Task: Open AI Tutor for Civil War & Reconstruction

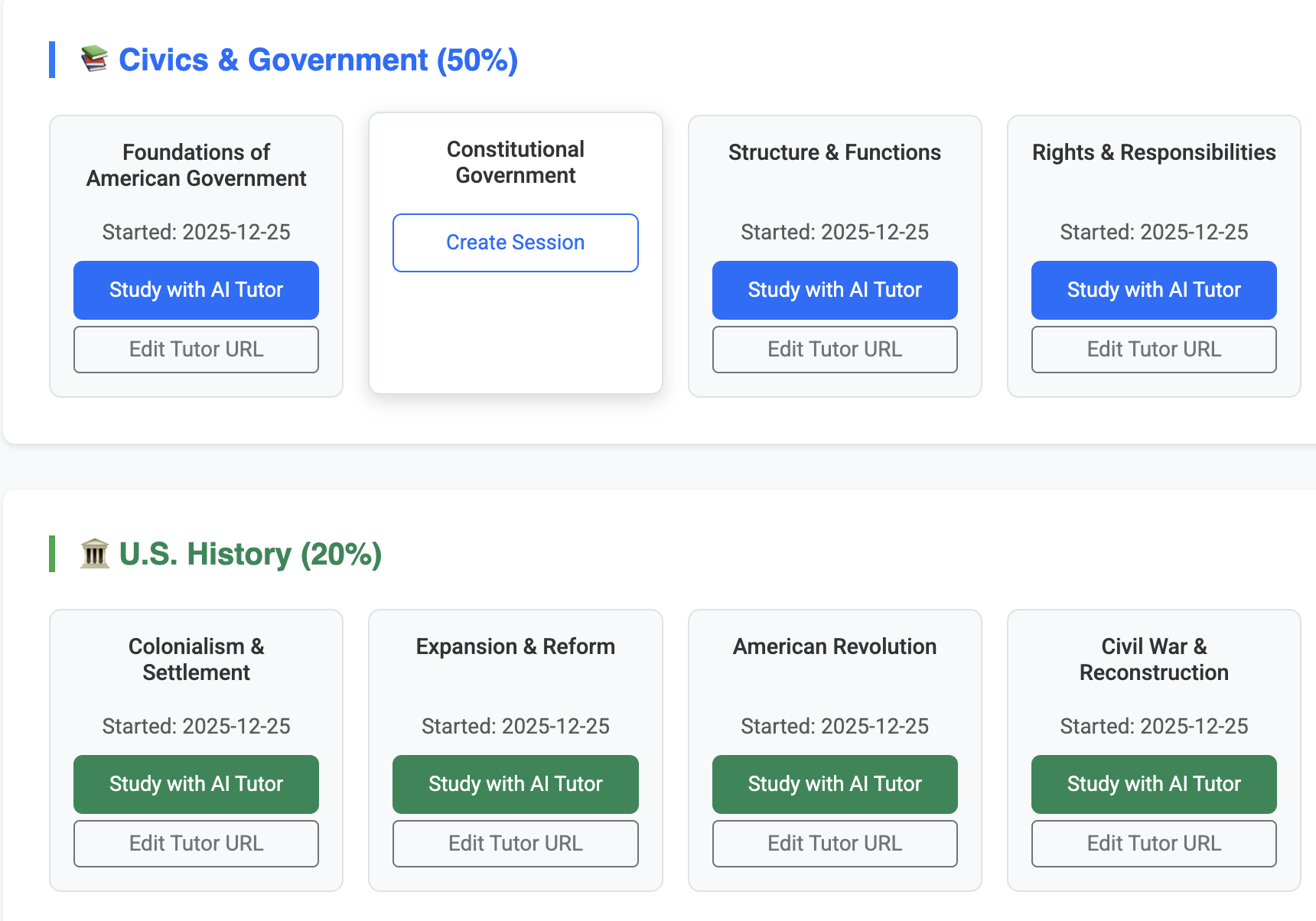Action: click(1153, 784)
